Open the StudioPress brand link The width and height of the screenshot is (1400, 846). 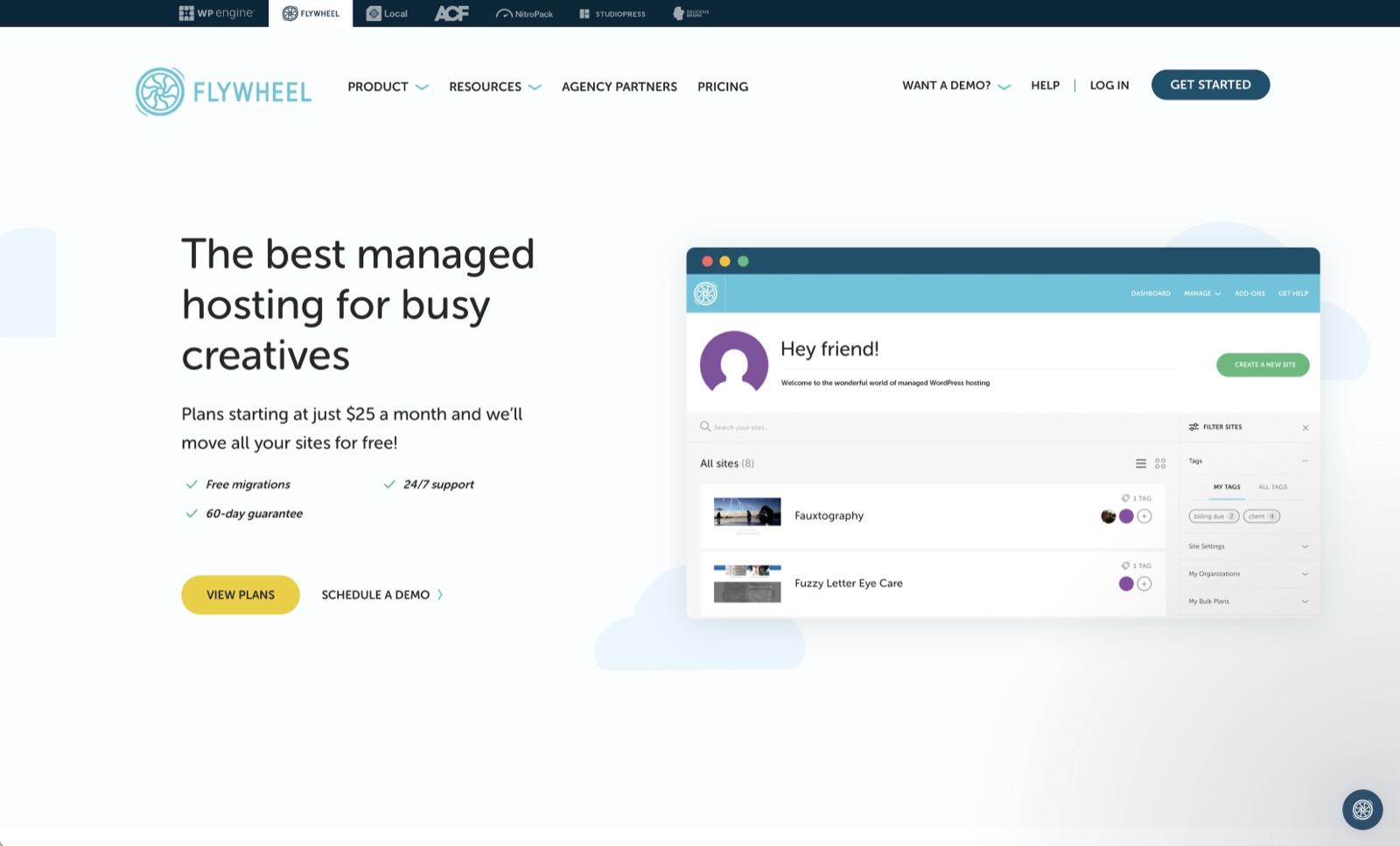(612, 13)
